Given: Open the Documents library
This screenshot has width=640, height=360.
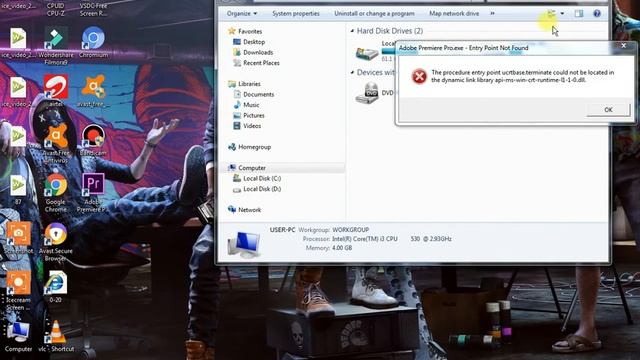Looking at the screenshot, I should 253,94.
